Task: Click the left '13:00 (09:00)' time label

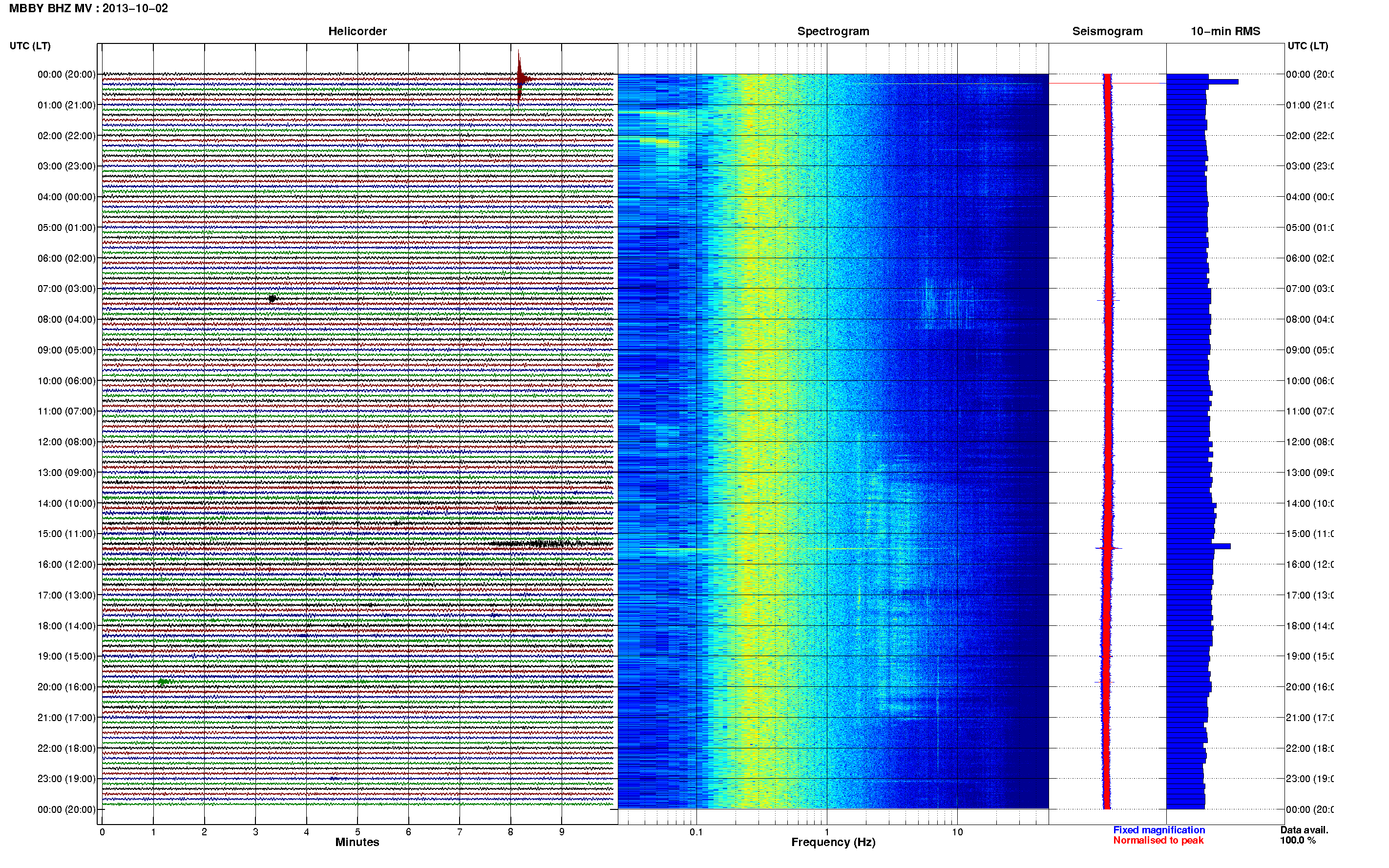Action: (66, 473)
